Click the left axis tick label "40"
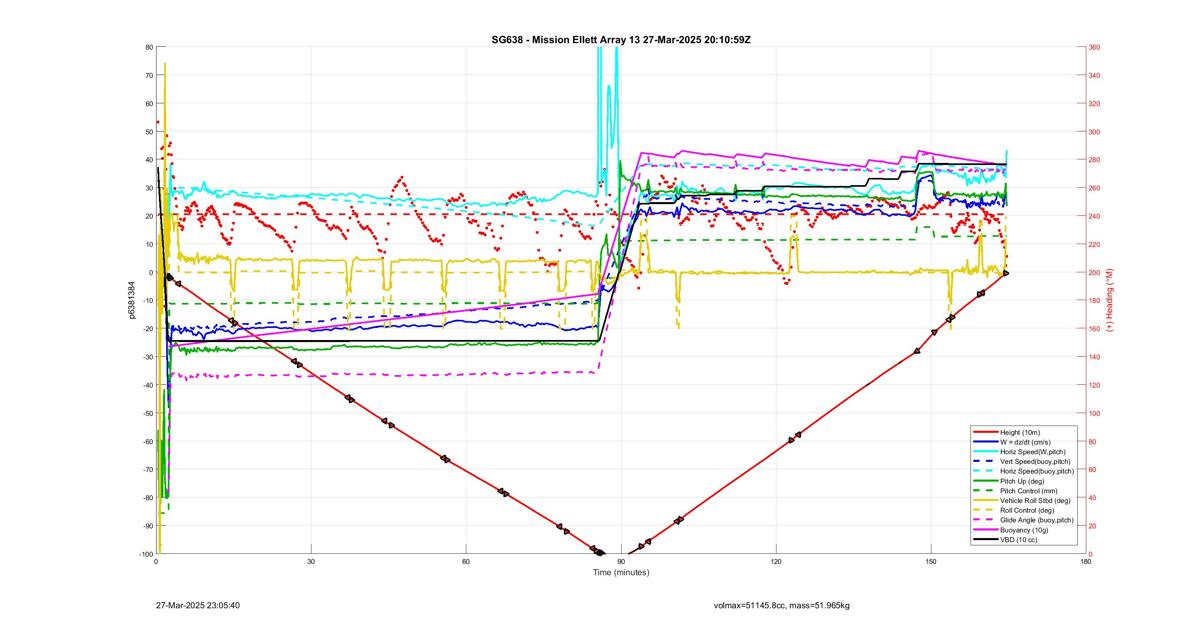Viewport: 1200px width, 622px height. tap(149, 160)
